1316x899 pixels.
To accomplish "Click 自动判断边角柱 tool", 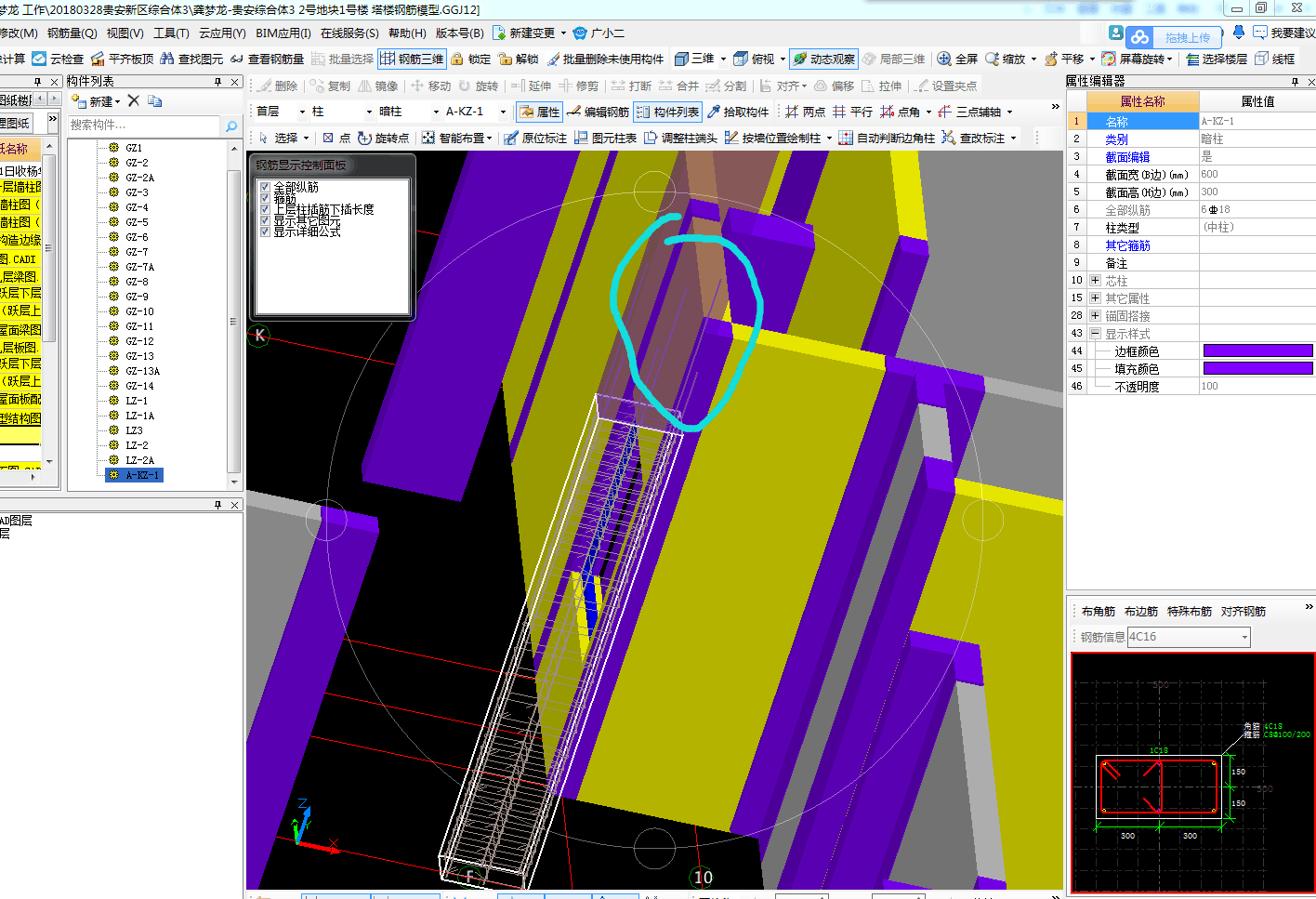I will (x=887, y=138).
